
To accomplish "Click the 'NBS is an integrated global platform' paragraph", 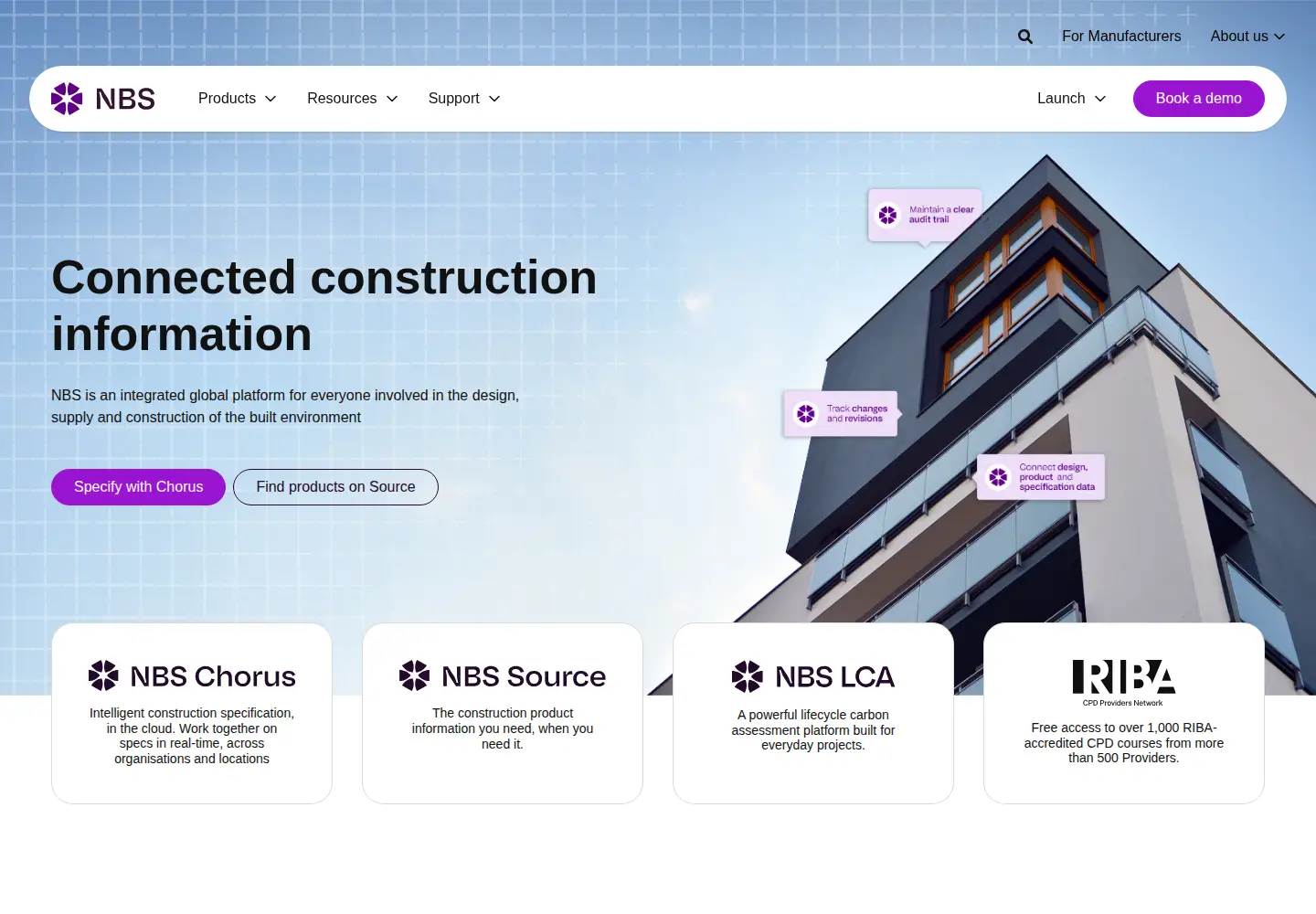I will [x=285, y=406].
